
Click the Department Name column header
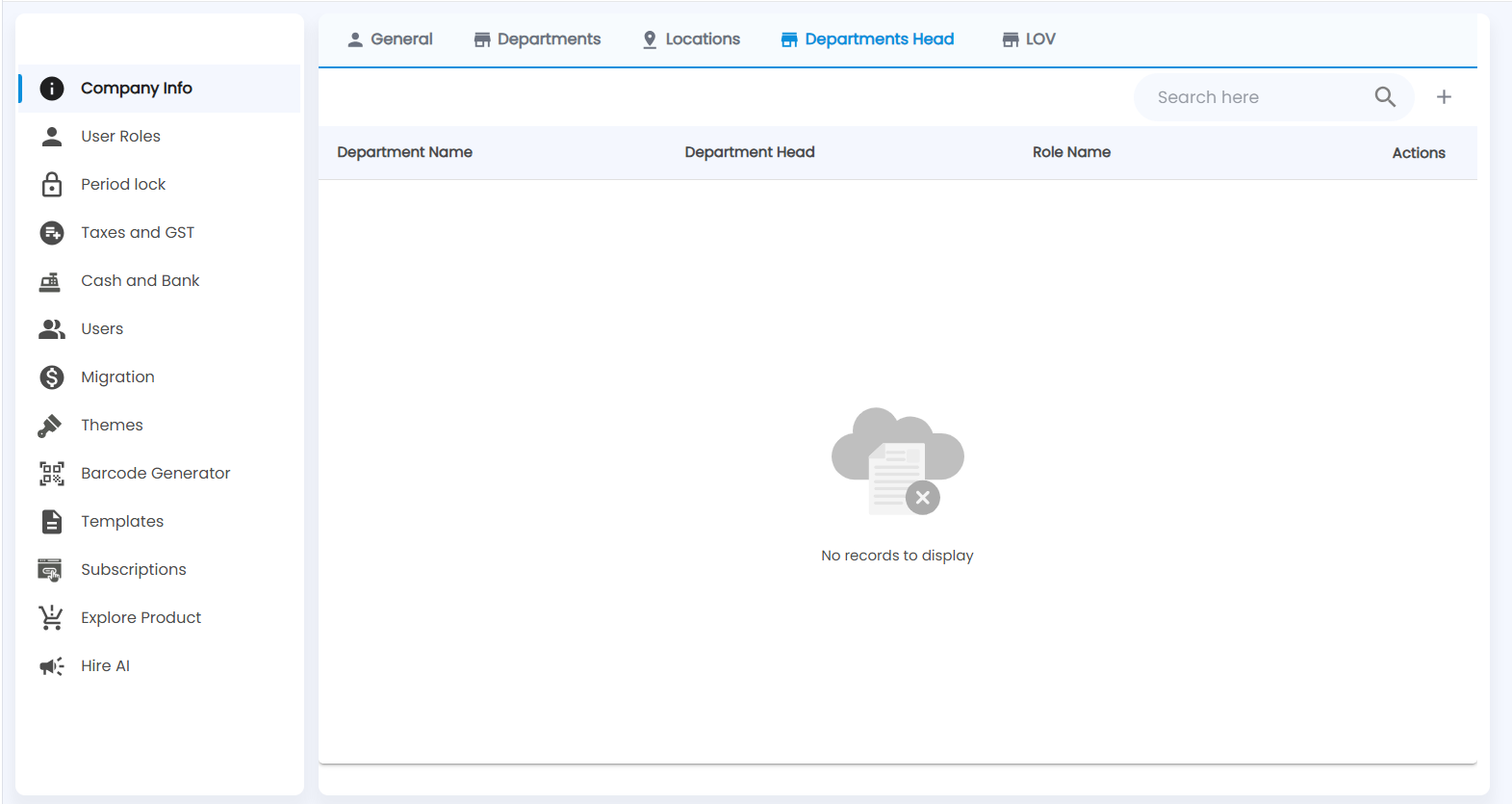coord(404,152)
